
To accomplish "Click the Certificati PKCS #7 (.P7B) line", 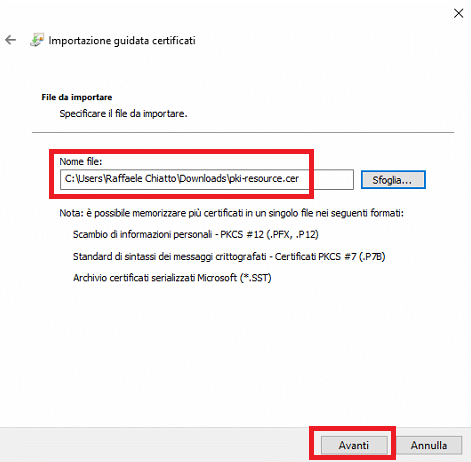I will 229,256.
